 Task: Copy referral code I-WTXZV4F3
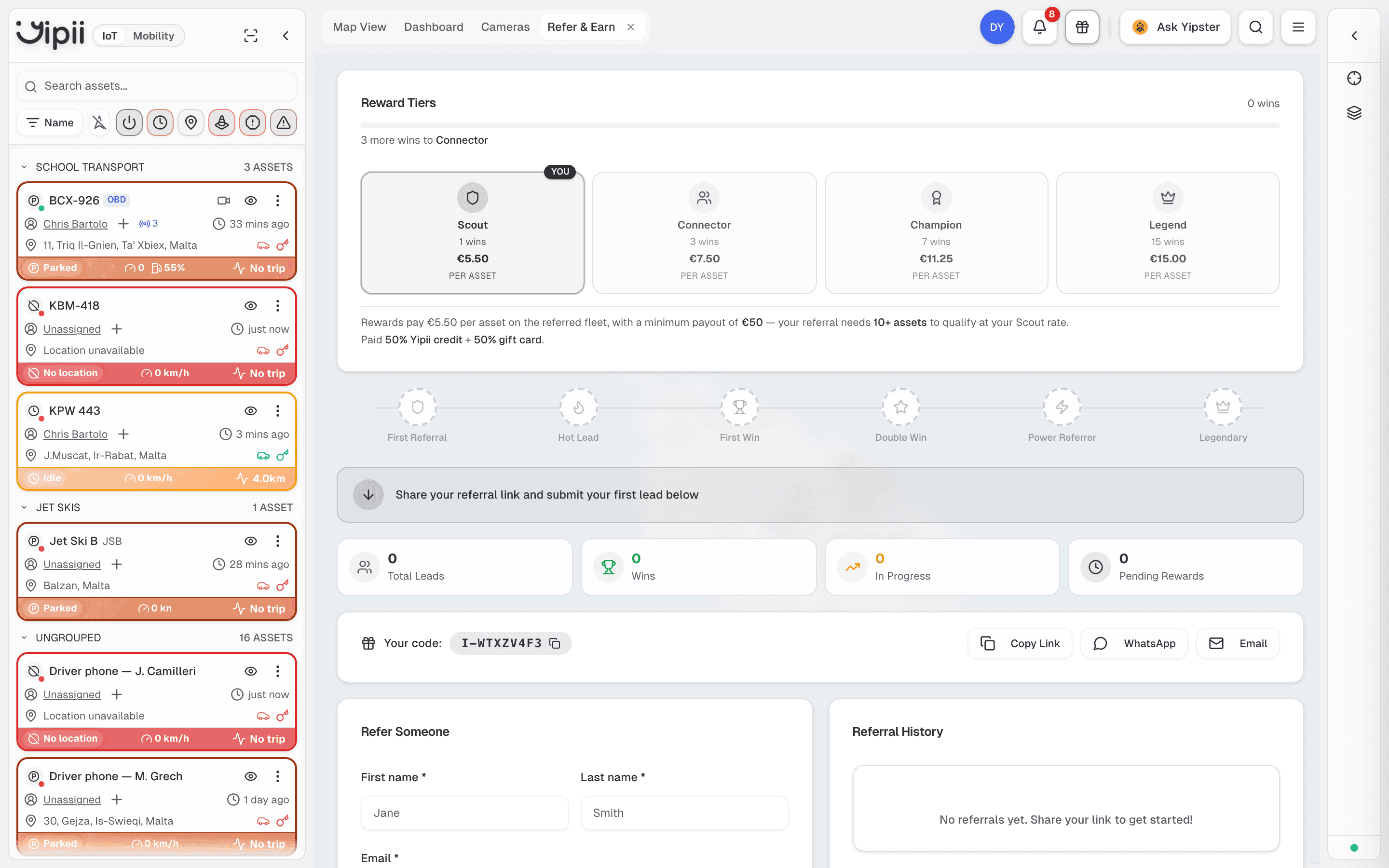(x=555, y=643)
